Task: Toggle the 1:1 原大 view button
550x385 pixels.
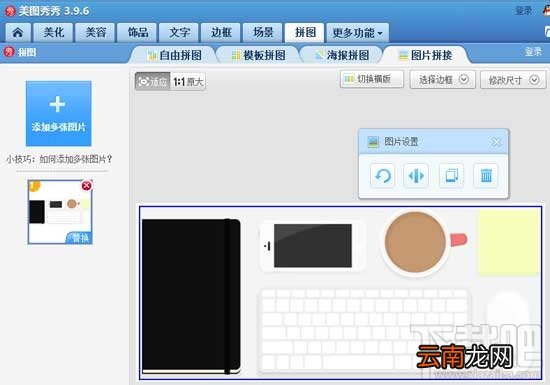Action: click(188, 82)
